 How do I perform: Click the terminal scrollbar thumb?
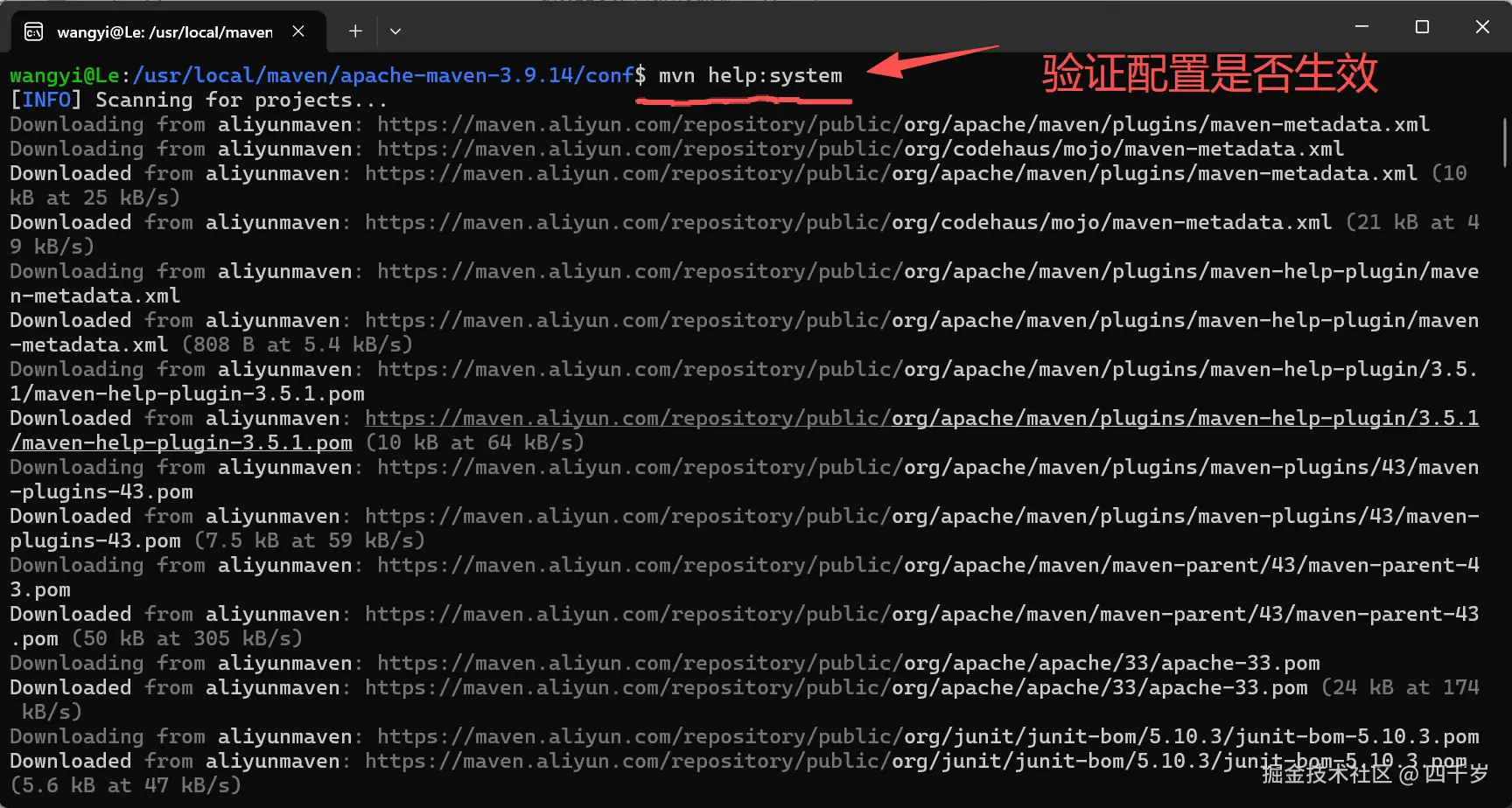click(1505, 143)
